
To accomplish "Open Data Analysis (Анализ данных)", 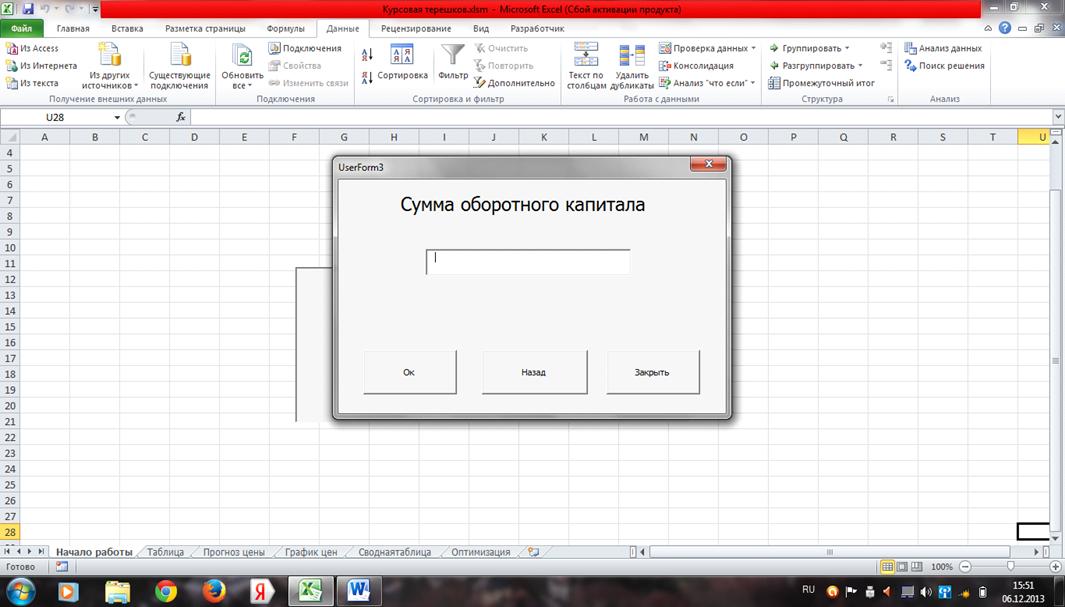I will 942,48.
